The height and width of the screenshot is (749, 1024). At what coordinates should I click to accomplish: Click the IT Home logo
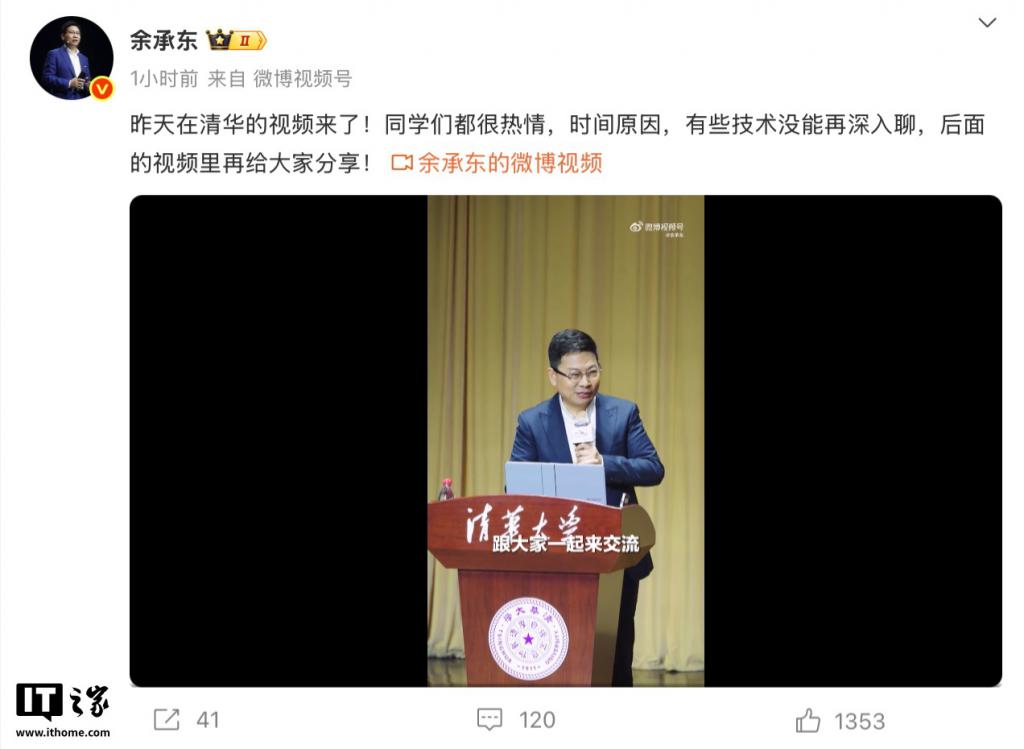pos(63,702)
